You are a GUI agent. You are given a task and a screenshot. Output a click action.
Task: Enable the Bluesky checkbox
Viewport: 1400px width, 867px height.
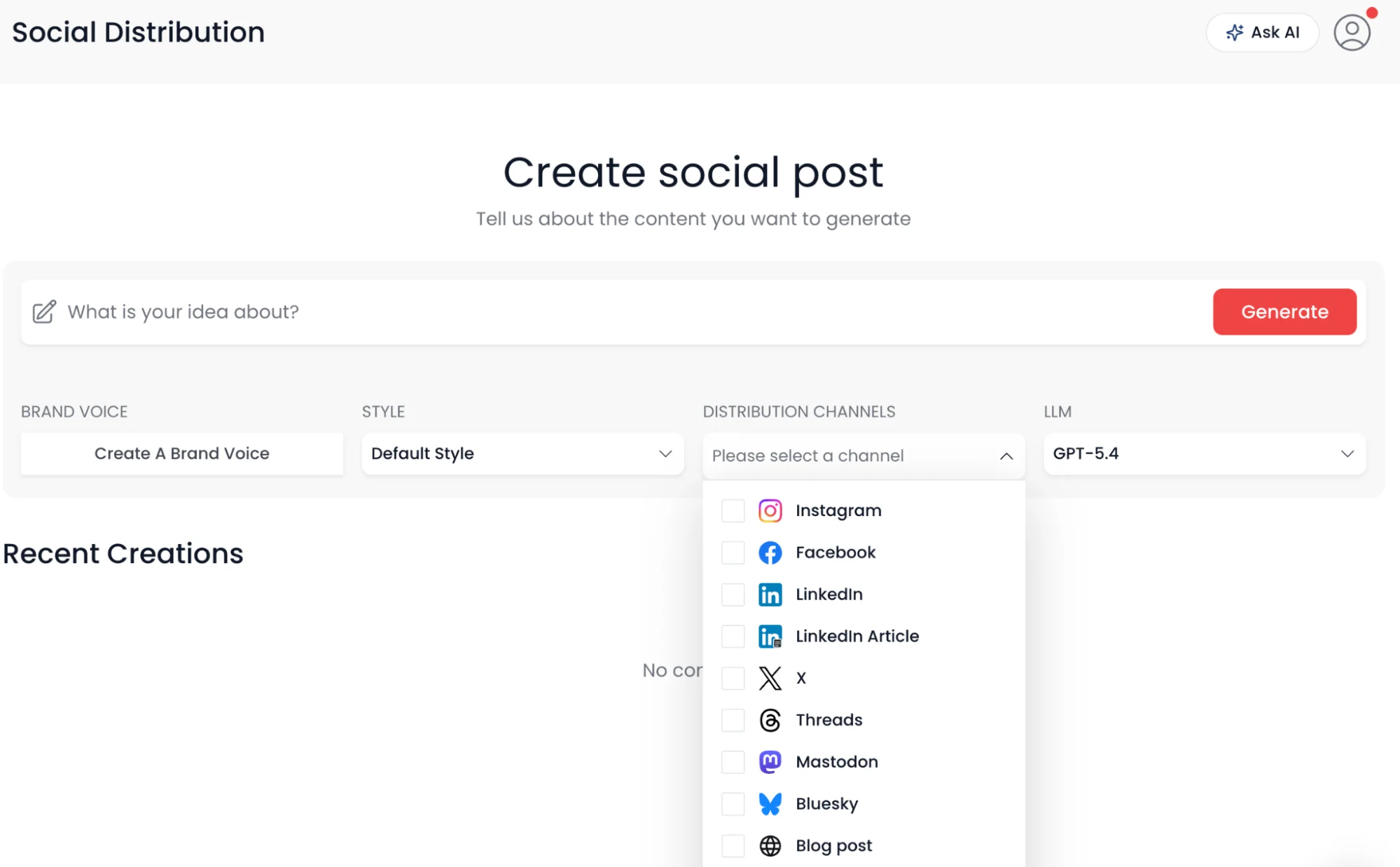coord(733,804)
